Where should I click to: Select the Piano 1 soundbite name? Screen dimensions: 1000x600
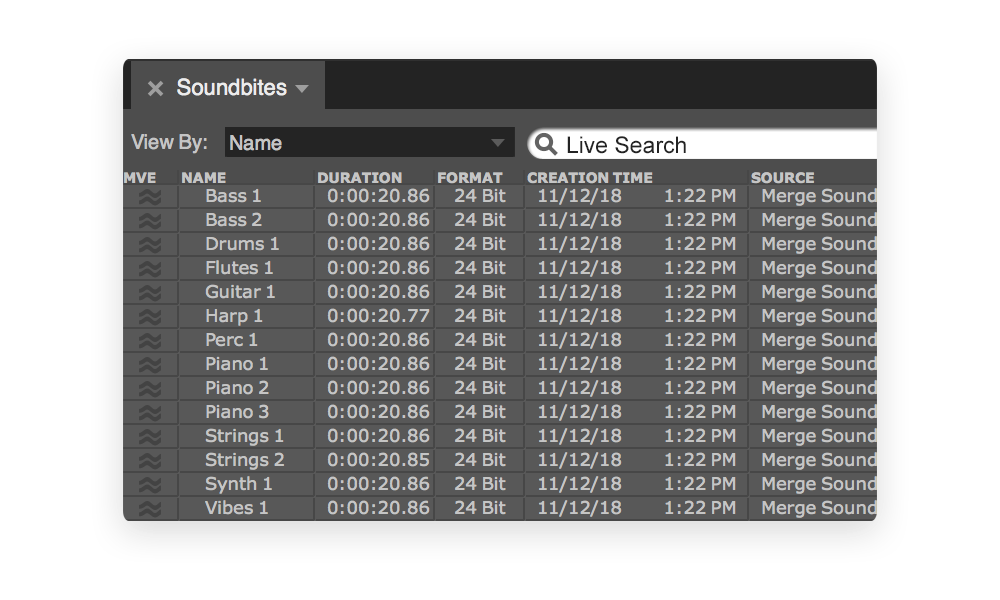[237, 364]
